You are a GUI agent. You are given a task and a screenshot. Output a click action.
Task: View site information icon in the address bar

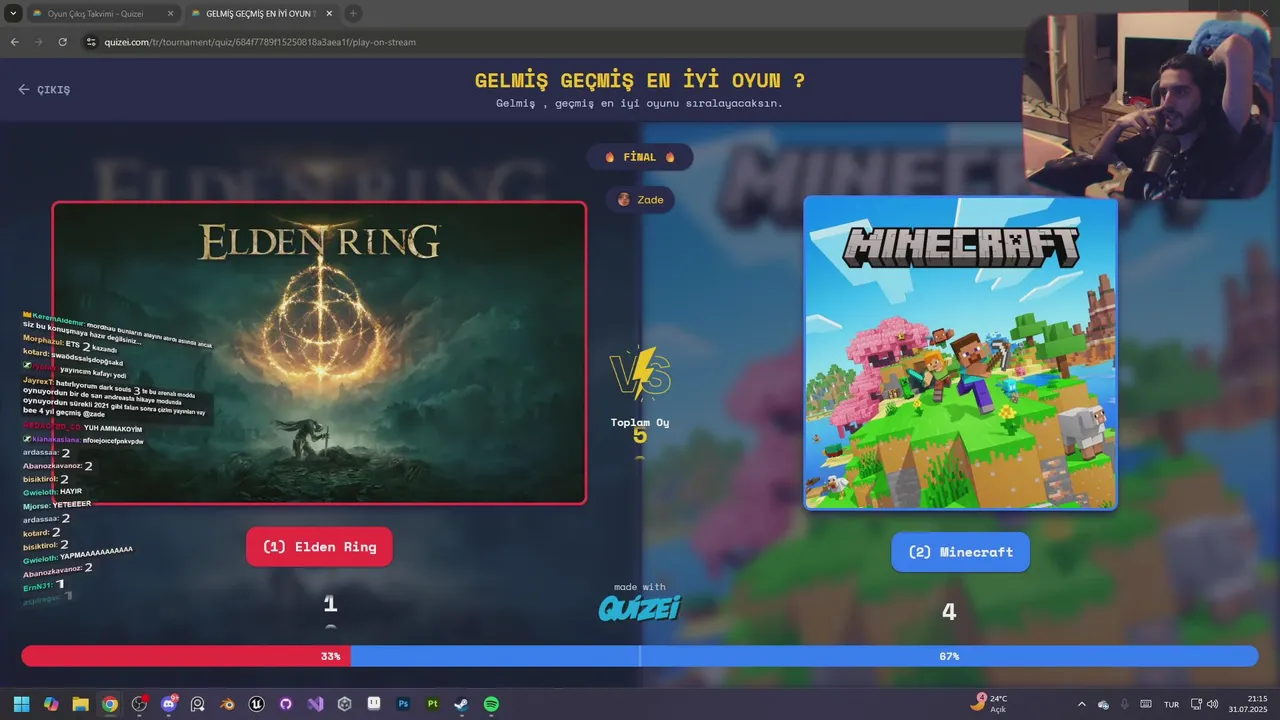point(91,42)
